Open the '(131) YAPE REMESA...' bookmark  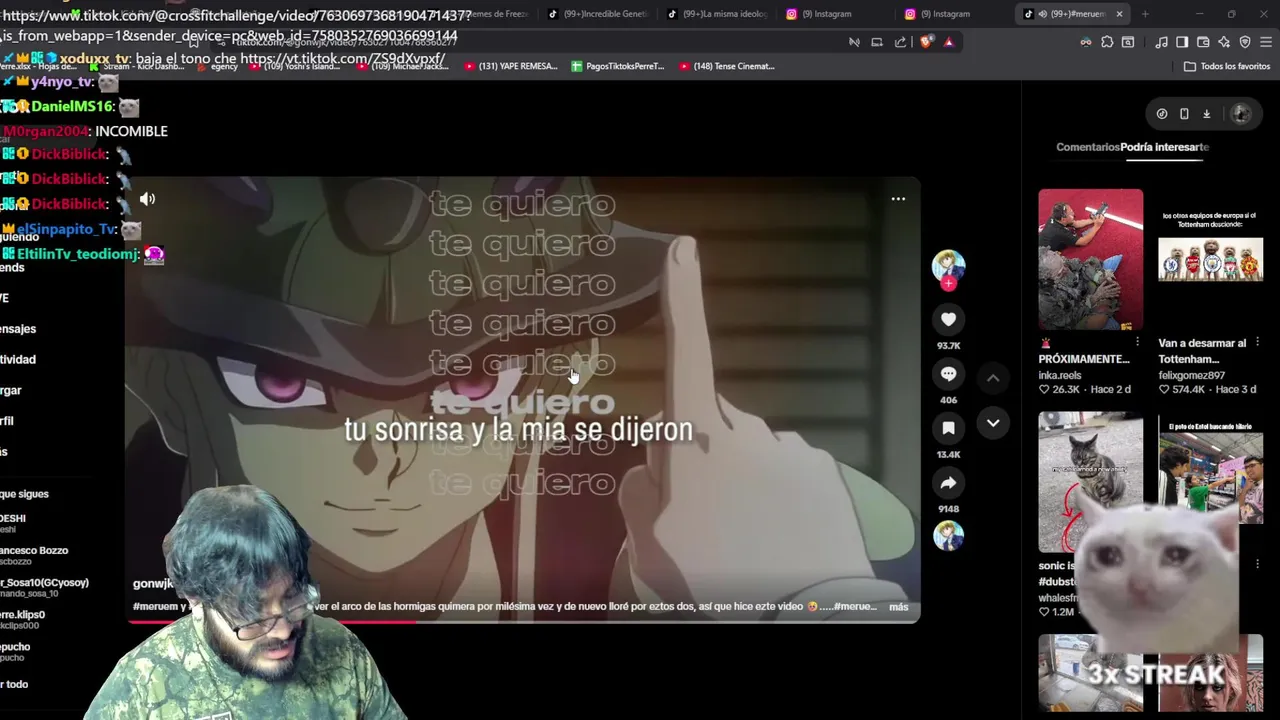click(511, 66)
